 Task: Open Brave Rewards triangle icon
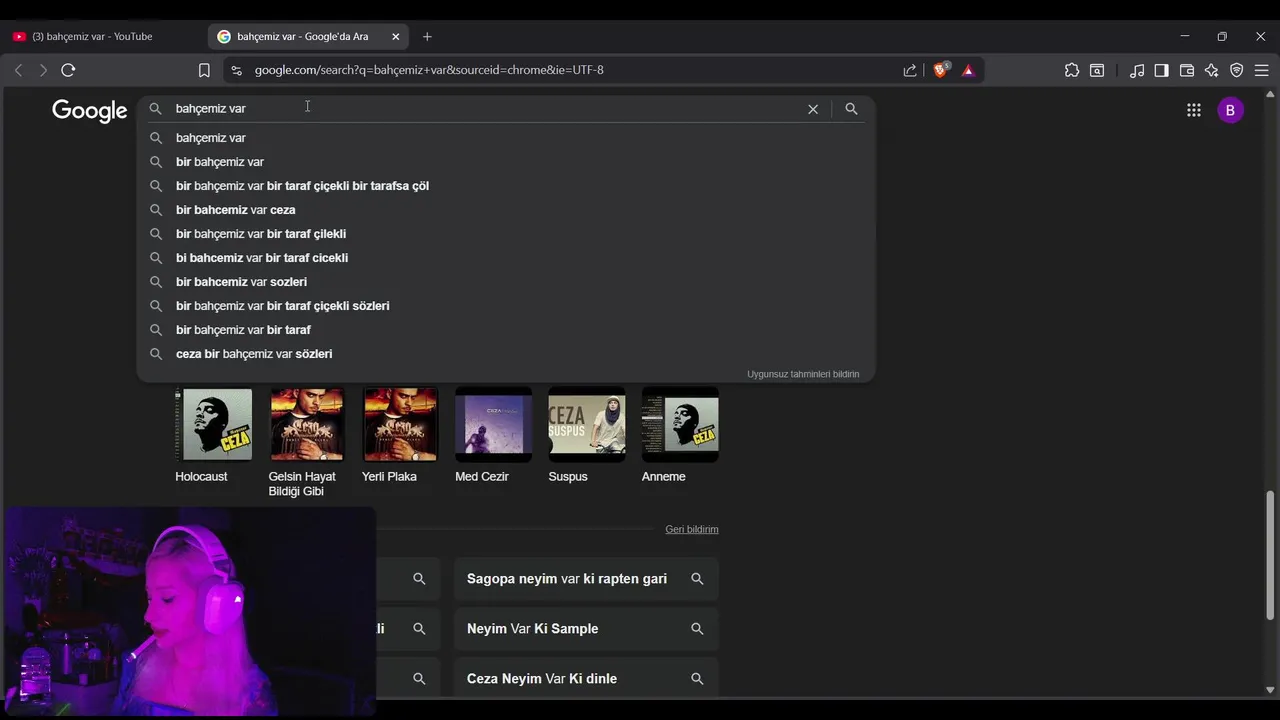[968, 70]
